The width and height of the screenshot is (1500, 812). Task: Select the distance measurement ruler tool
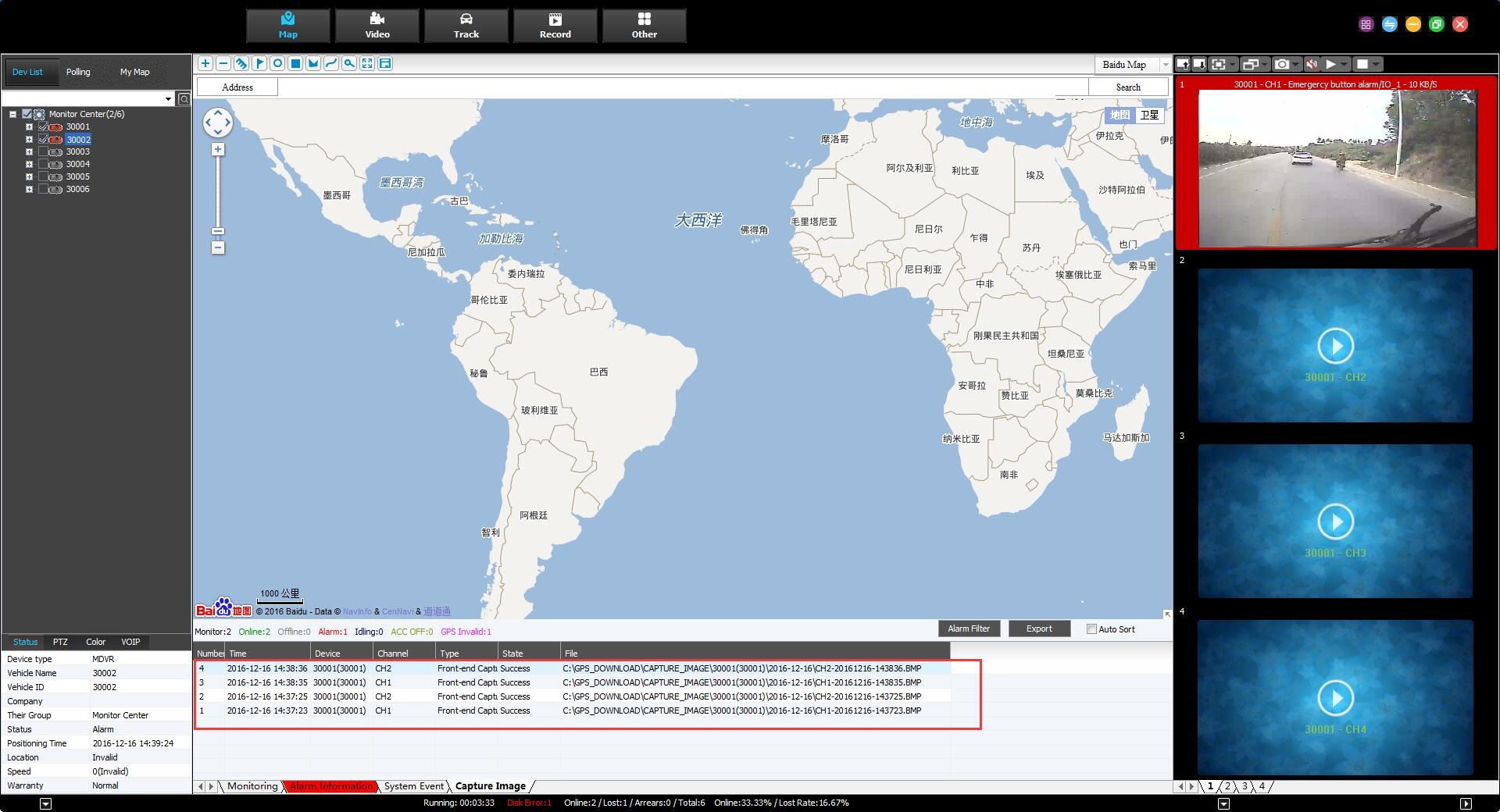[241, 63]
